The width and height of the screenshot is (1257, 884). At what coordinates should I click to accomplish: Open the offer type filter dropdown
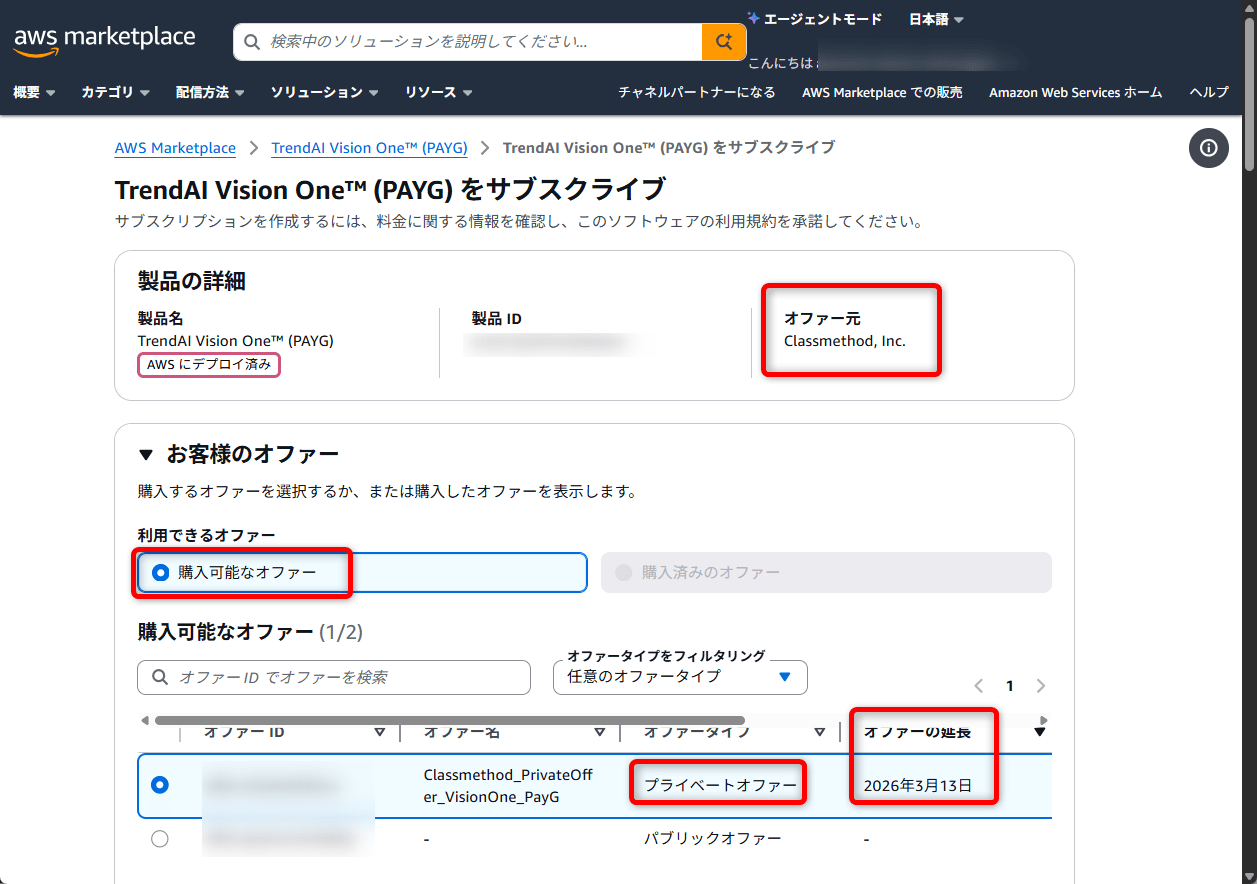680,677
